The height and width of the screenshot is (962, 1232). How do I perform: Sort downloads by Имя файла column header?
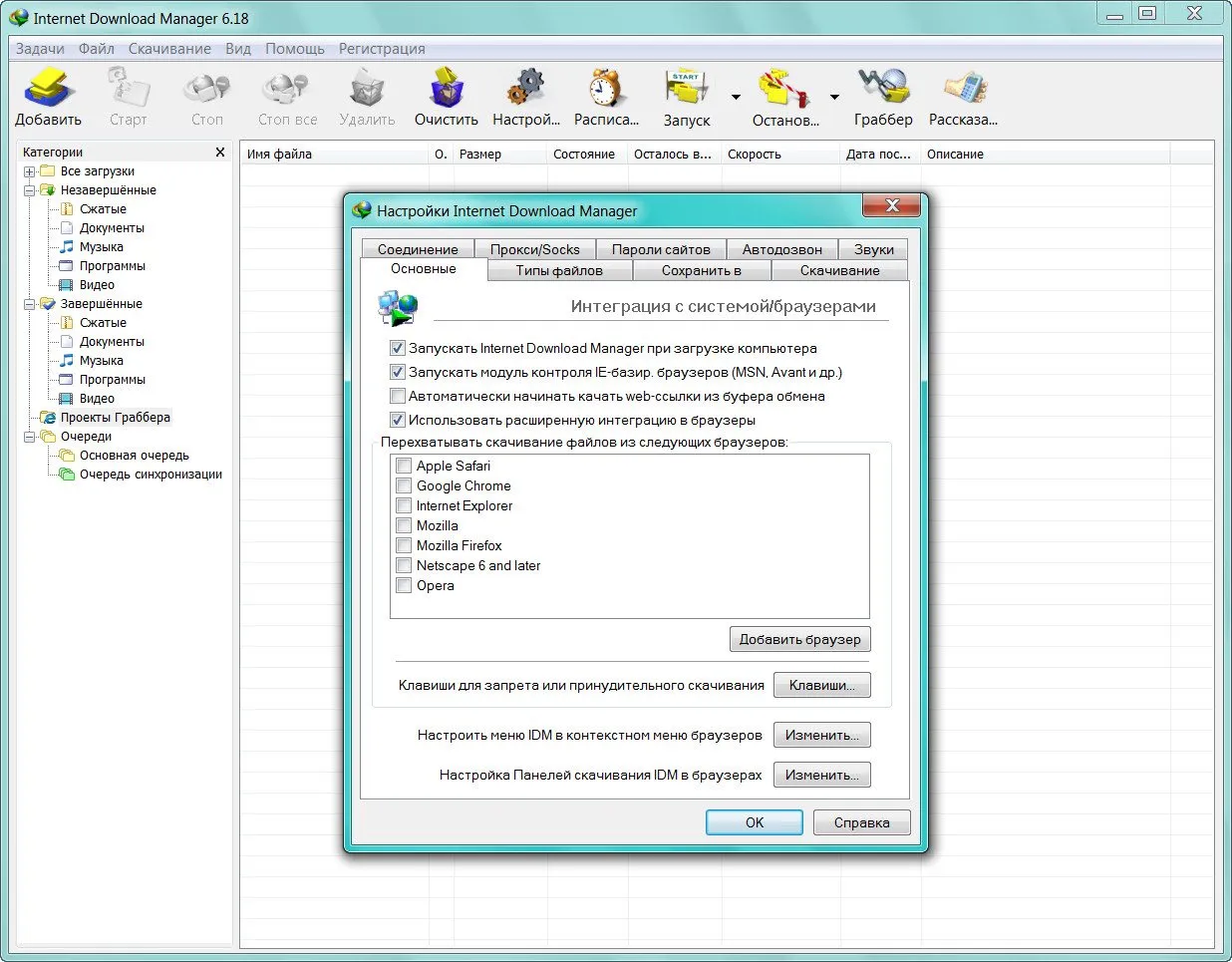coord(335,154)
